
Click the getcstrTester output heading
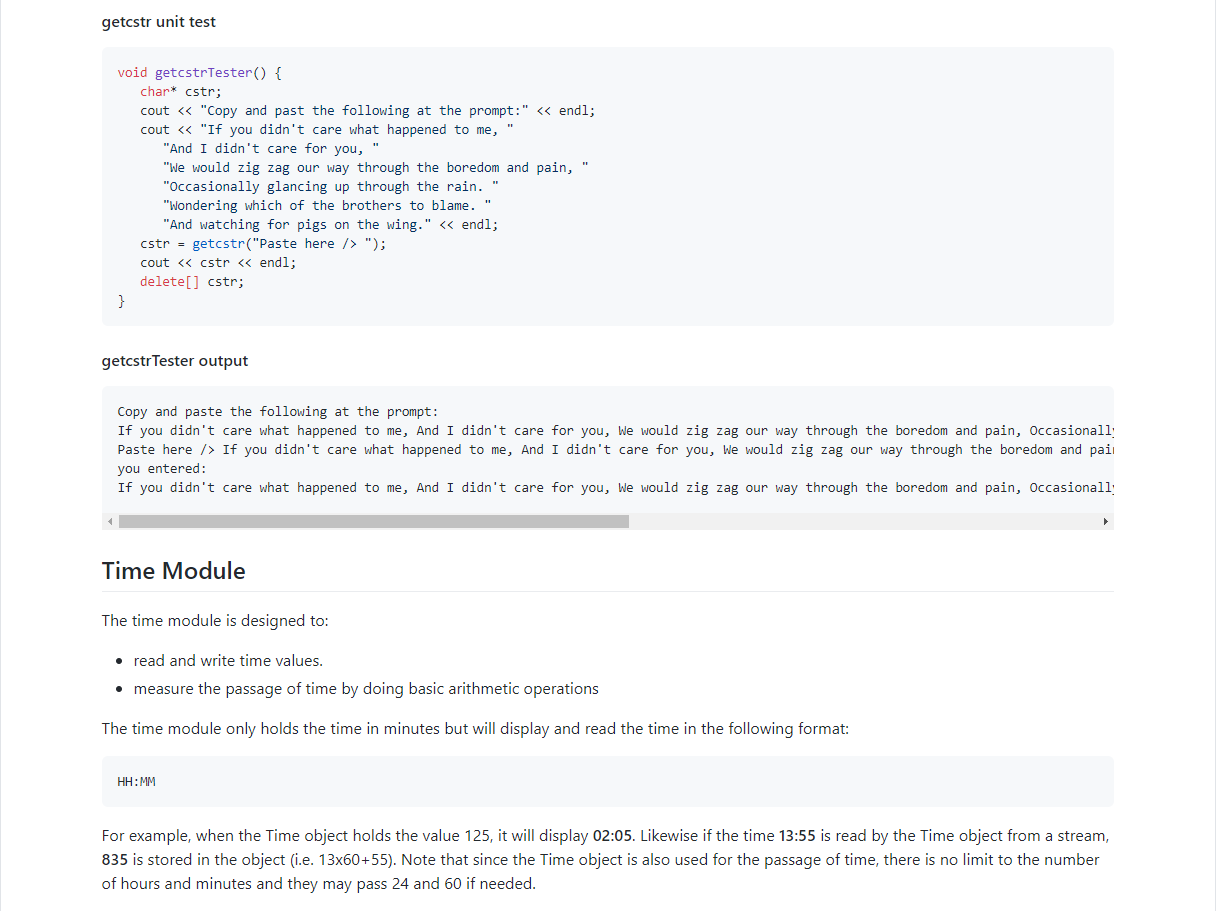click(174, 360)
